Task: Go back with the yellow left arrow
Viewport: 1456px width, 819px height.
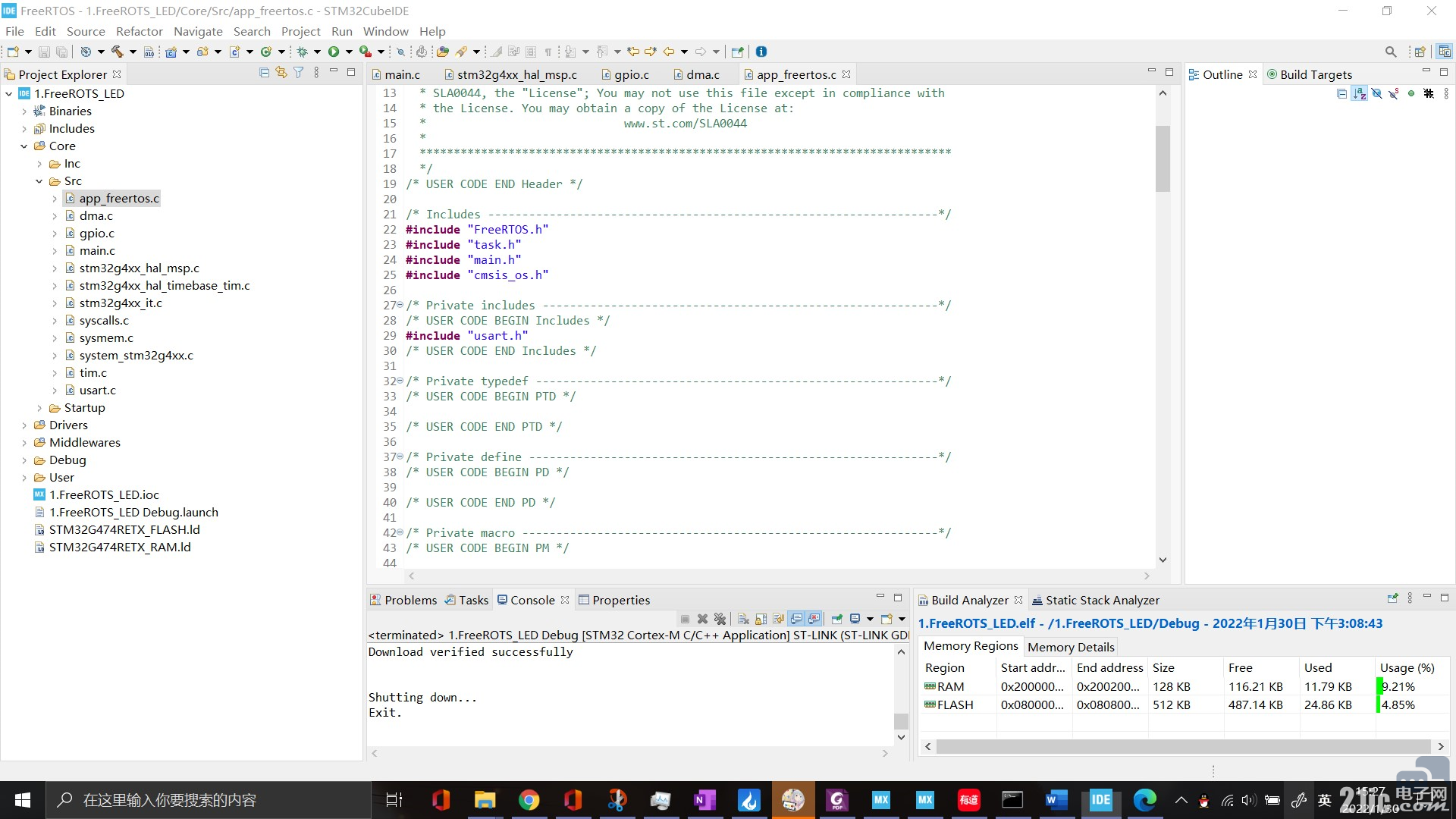Action: click(x=669, y=52)
